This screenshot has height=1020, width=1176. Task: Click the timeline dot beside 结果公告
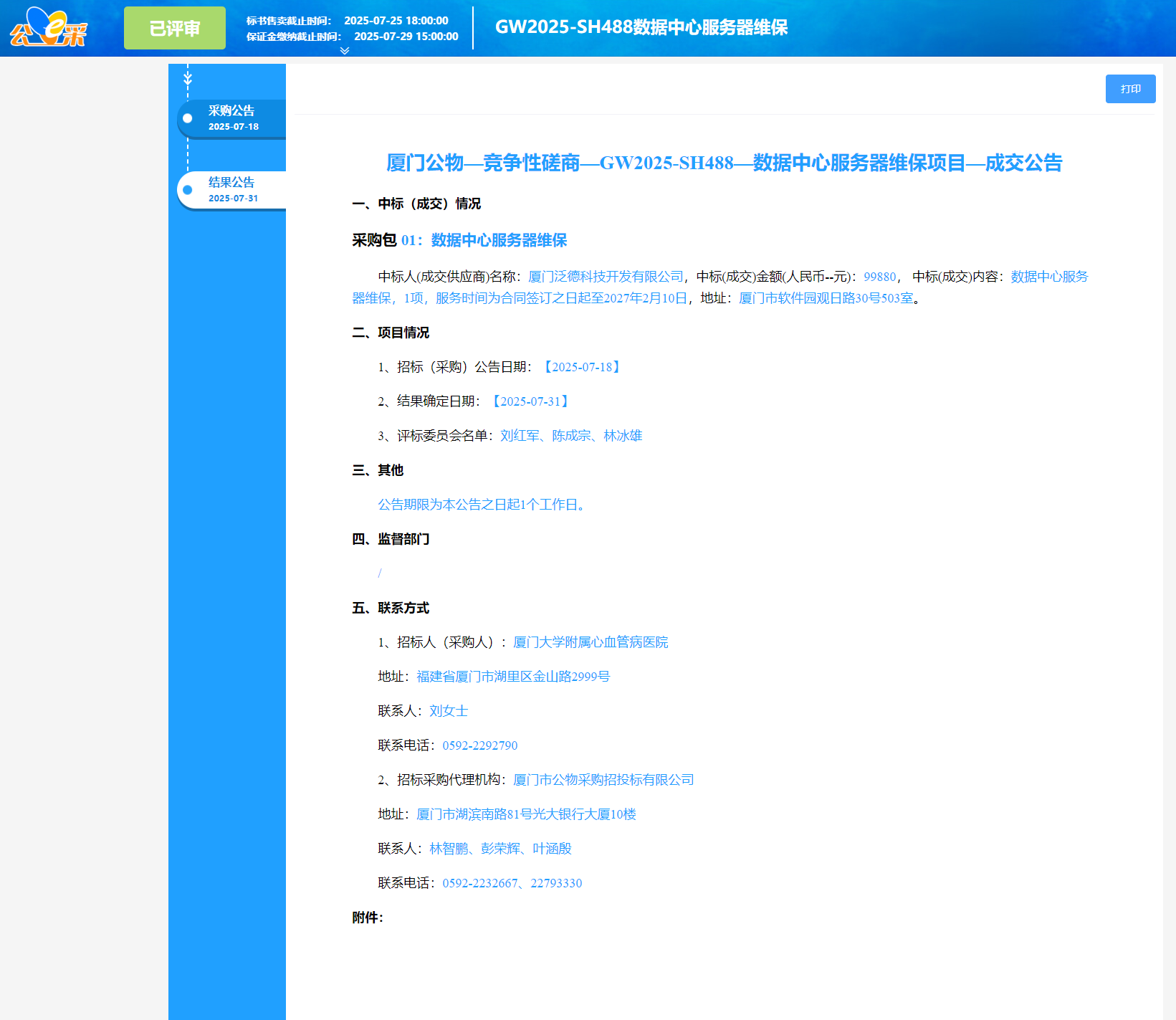[x=187, y=189]
